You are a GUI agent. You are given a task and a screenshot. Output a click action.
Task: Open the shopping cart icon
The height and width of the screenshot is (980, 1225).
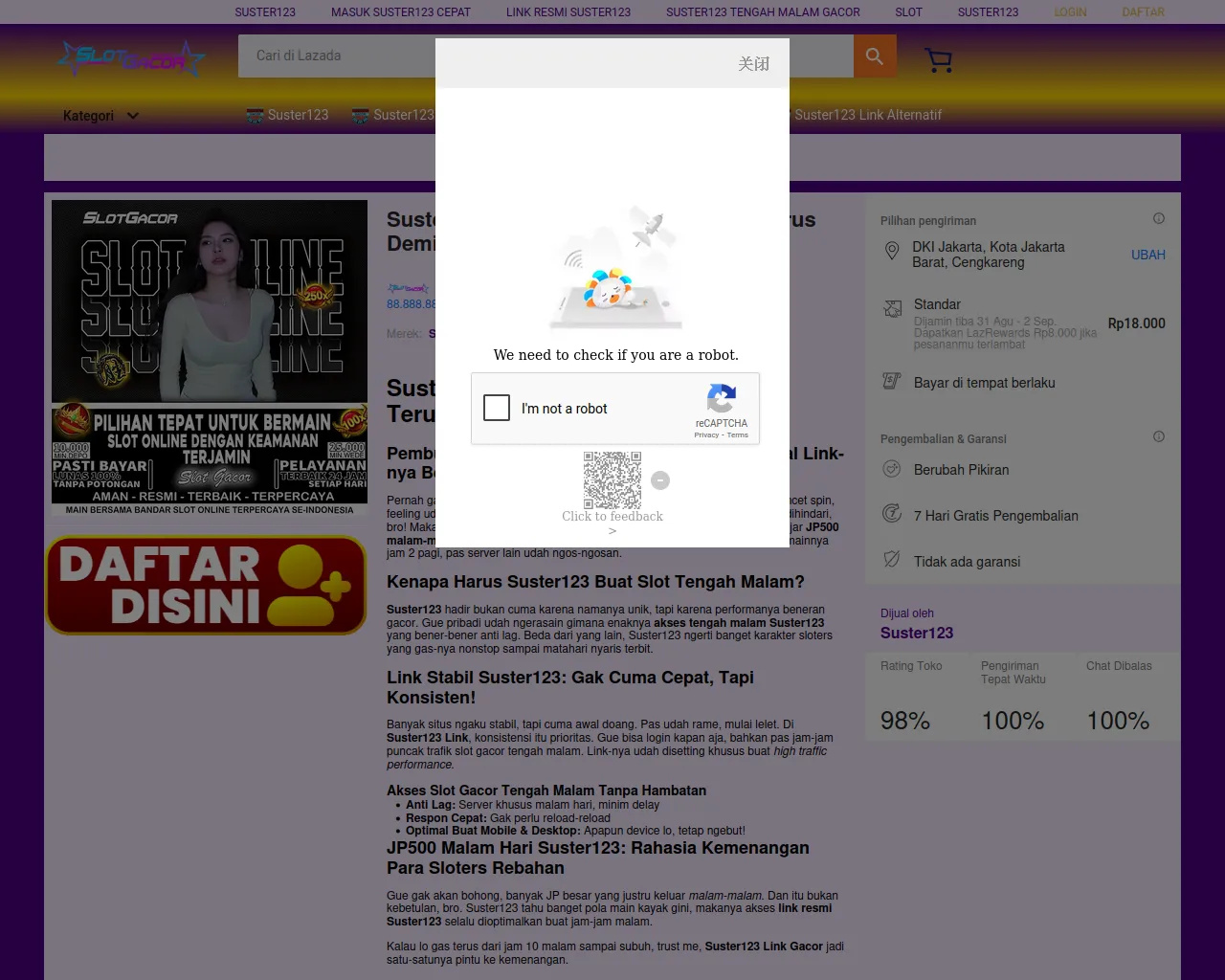click(939, 60)
